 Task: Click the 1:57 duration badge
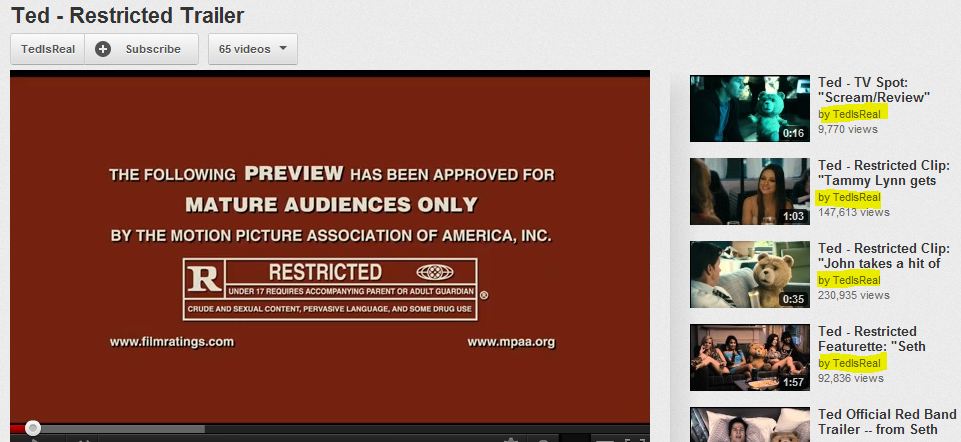pos(793,383)
